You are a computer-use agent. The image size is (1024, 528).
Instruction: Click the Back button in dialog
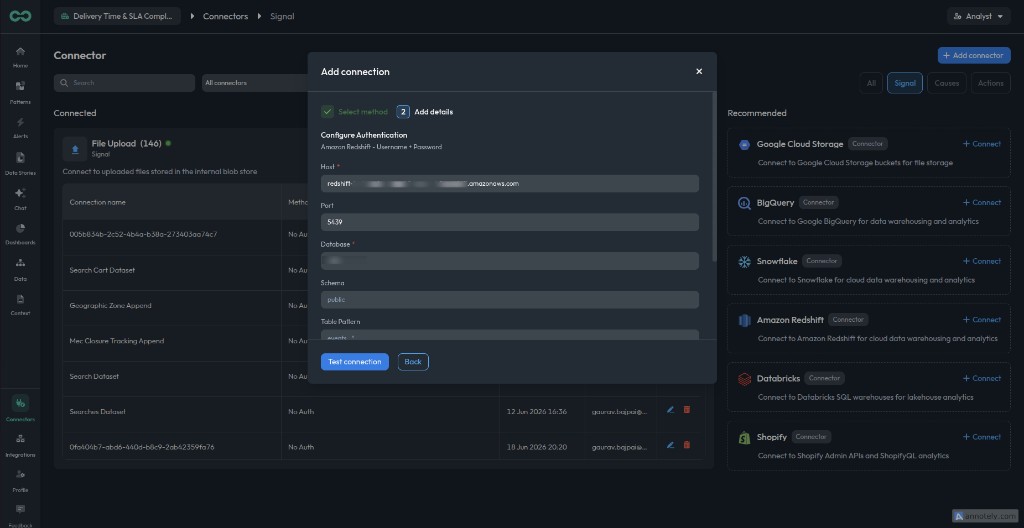point(413,362)
